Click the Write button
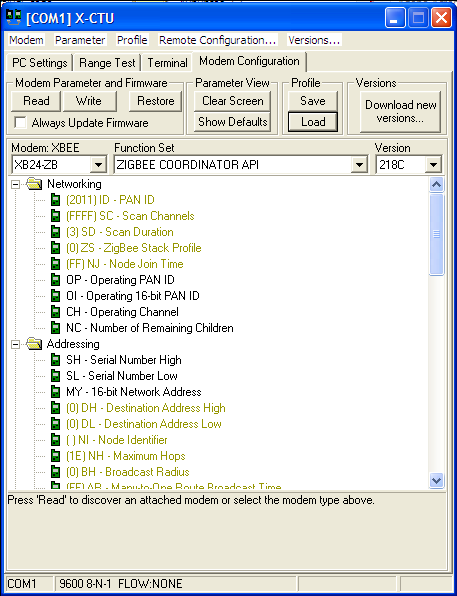 tap(89, 101)
